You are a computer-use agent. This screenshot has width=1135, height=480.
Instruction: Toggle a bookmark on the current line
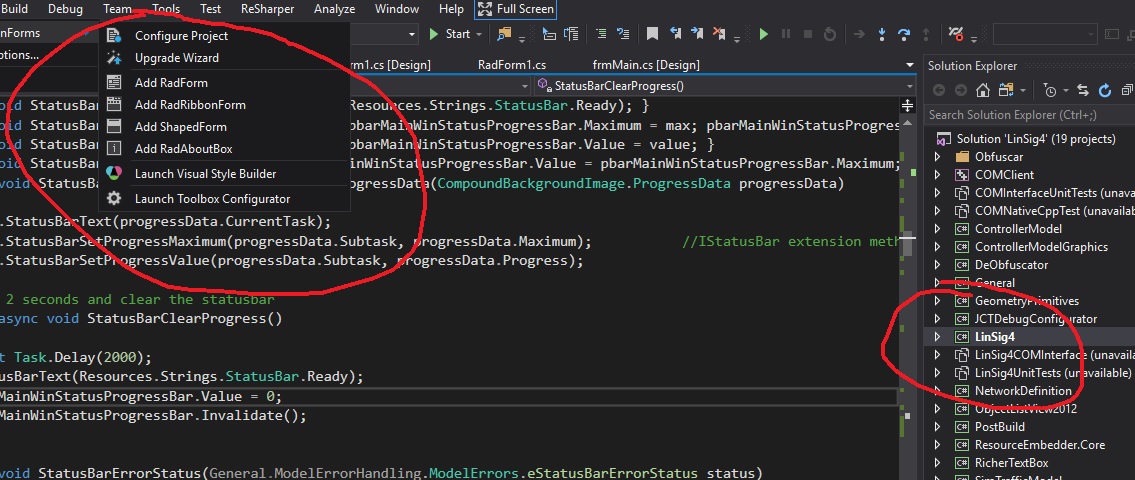click(652, 34)
